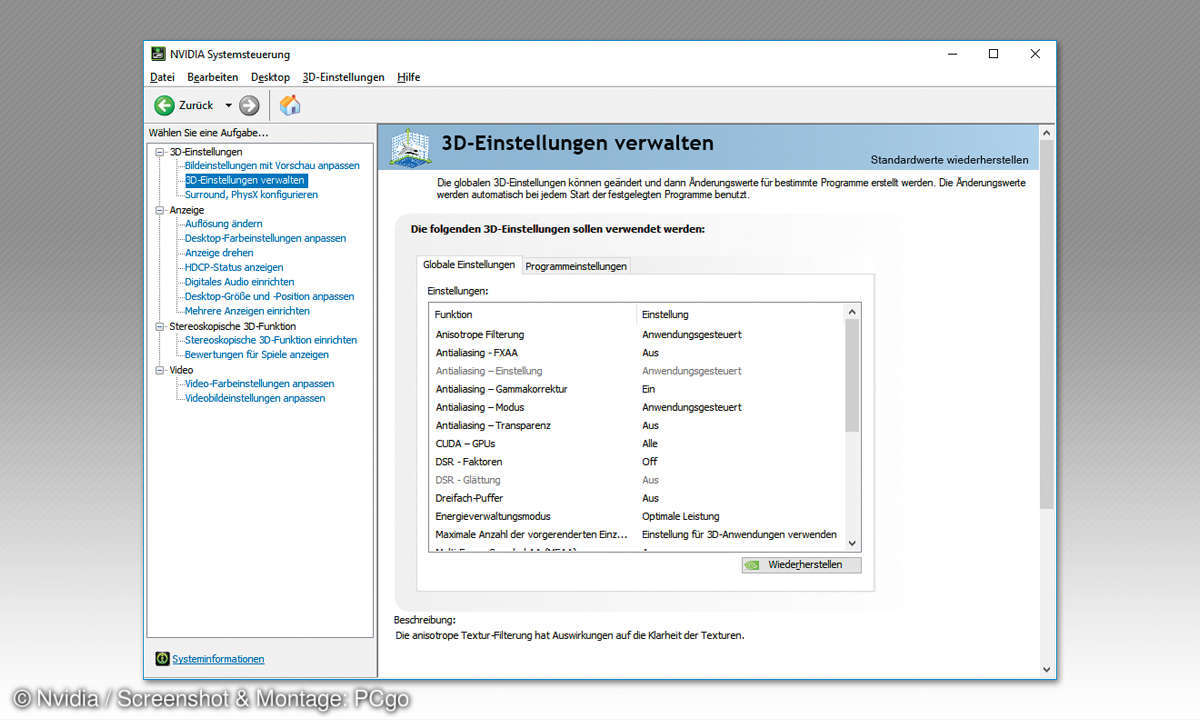Open Mehrere Anzeigen einrichten
This screenshot has height=720, width=1200.
coord(245,311)
